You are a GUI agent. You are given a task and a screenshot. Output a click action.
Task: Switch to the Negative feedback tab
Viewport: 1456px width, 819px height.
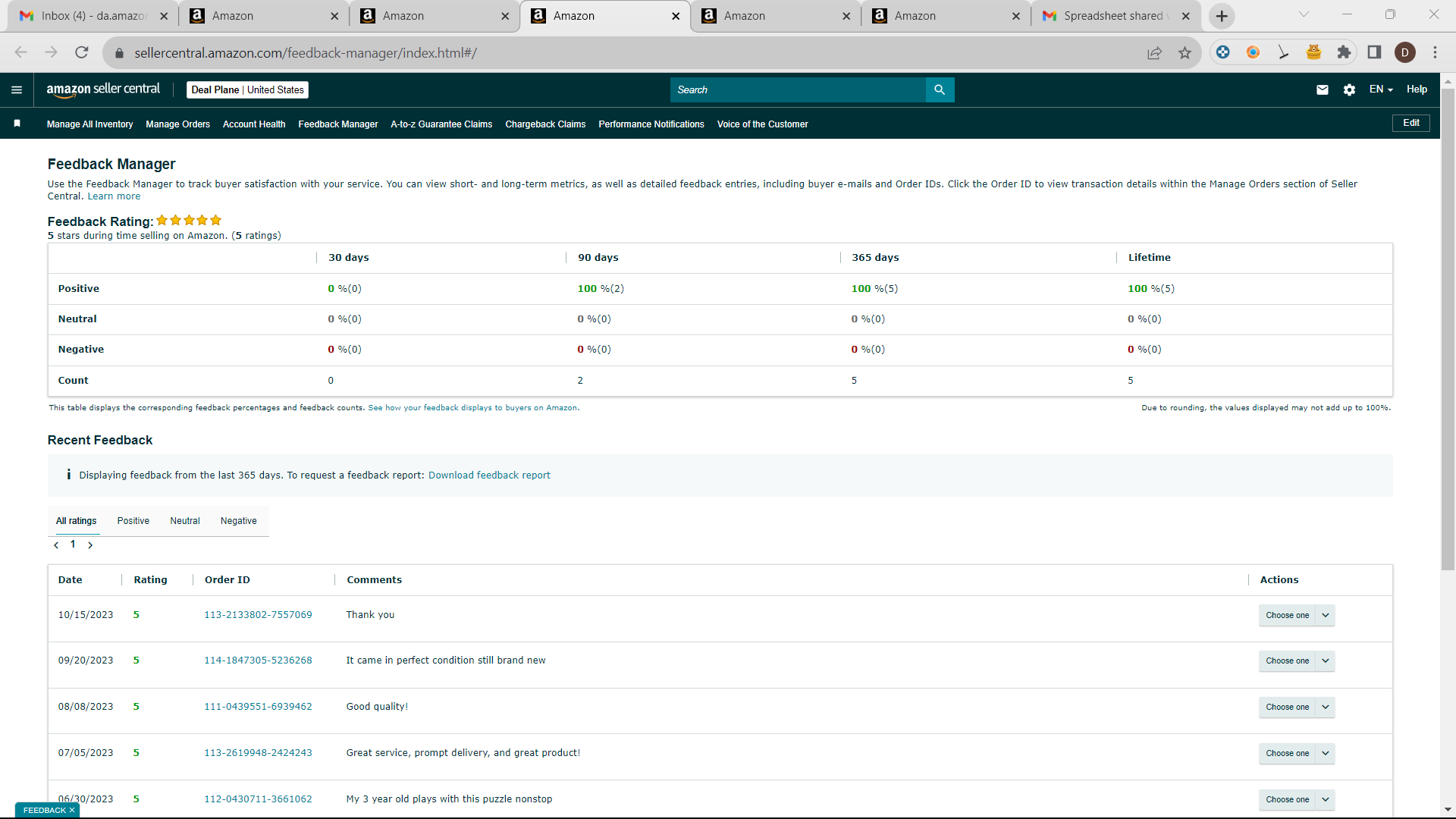point(239,521)
